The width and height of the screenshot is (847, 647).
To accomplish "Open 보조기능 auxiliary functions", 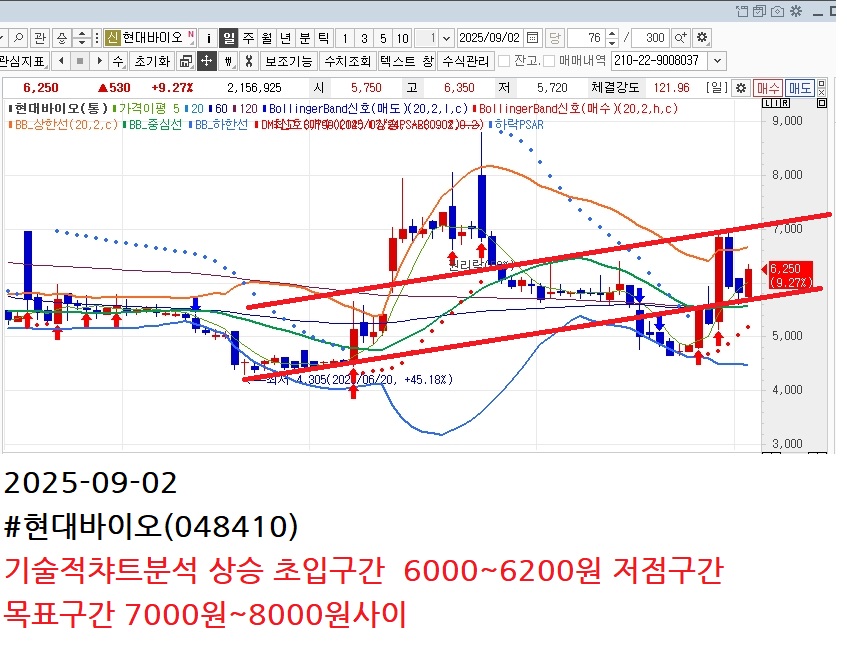I will (289, 61).
